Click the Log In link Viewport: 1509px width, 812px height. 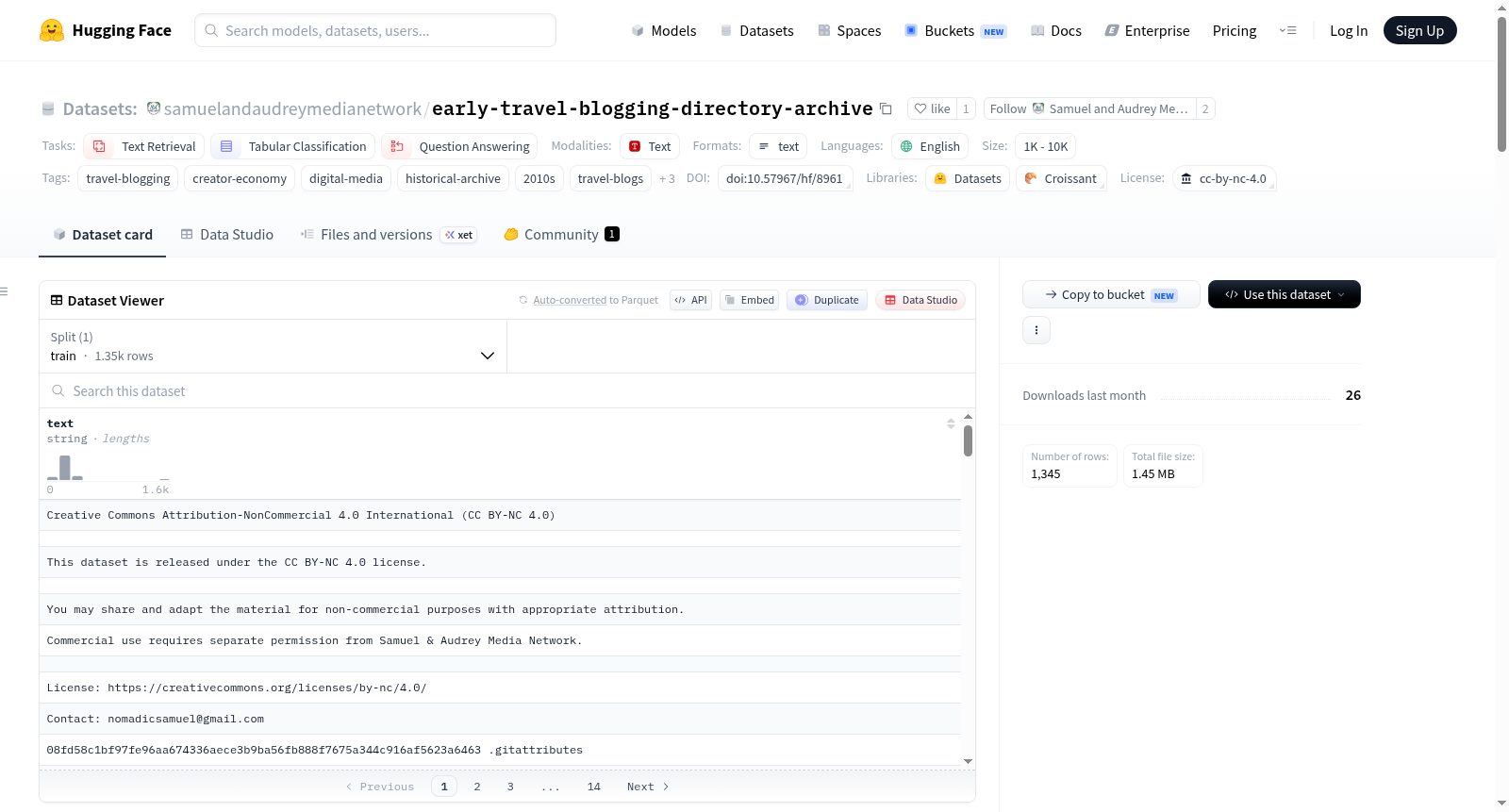pos(1349,30)
